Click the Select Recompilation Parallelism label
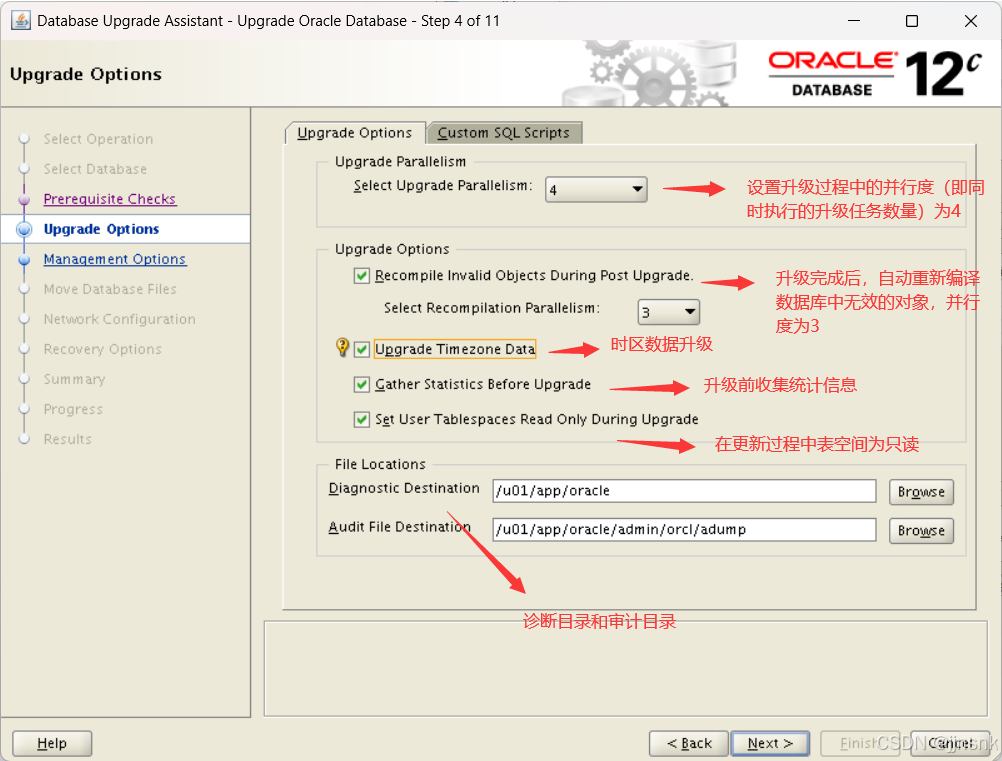Screen dimensions: 1002x761 (491, 308)
